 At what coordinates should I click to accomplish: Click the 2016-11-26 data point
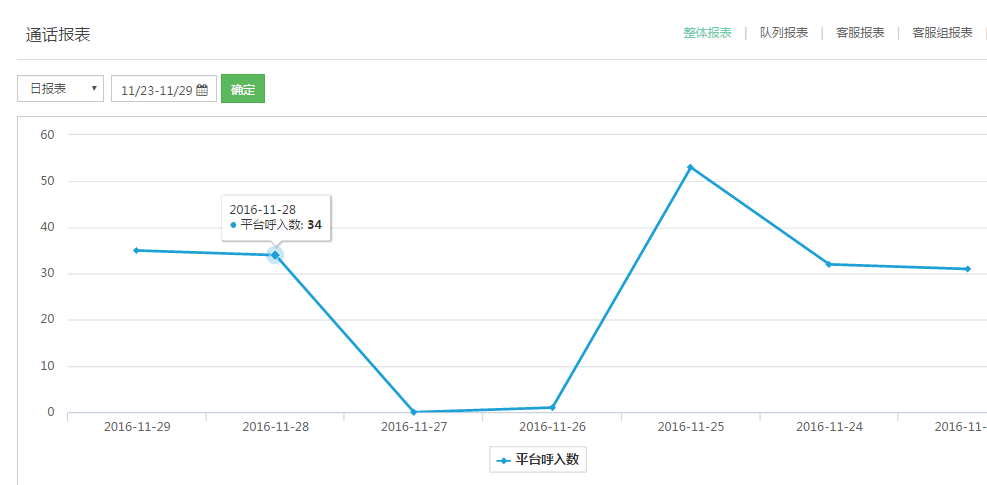(x=552, y=407)
